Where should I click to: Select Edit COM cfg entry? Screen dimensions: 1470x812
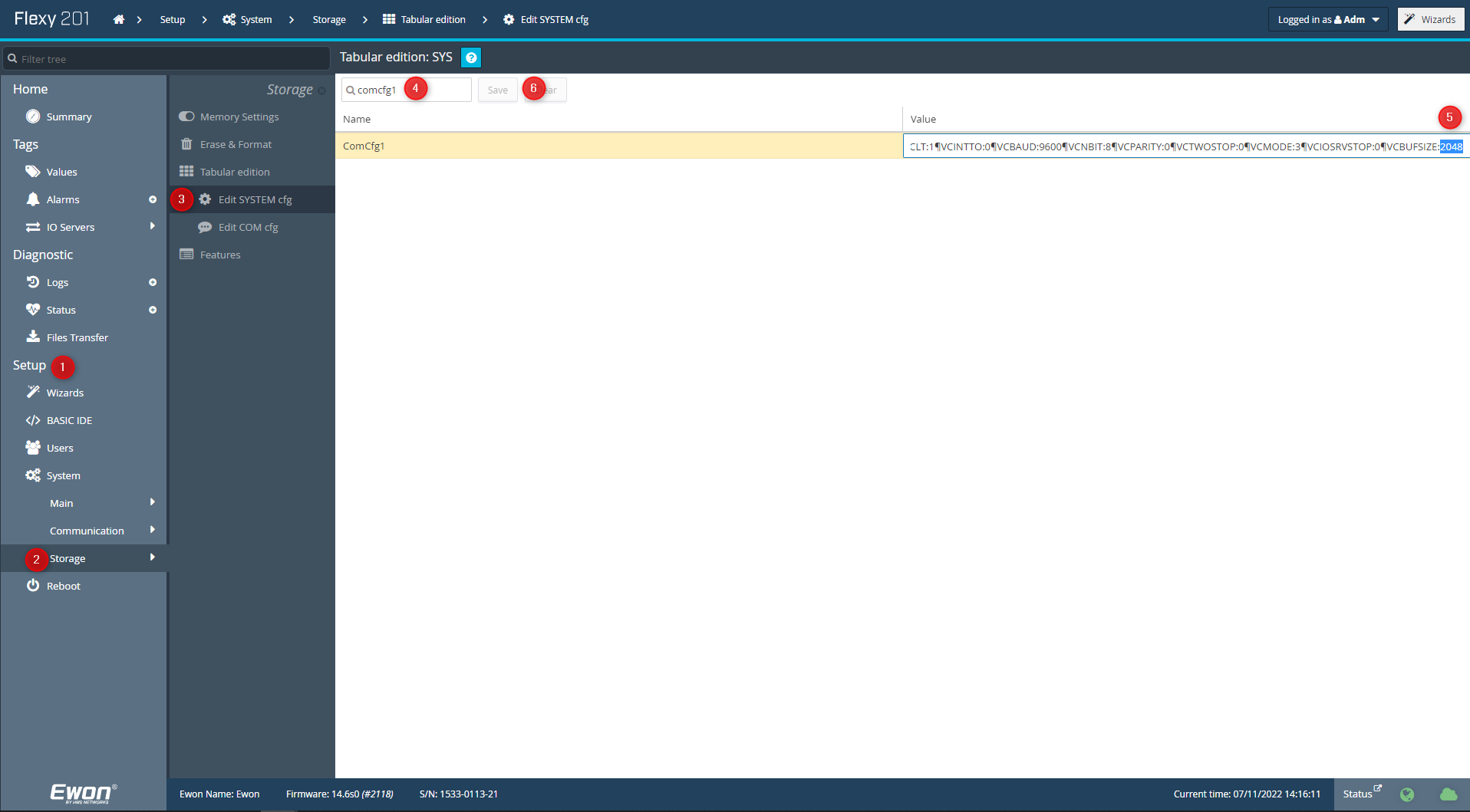[248, 227]
